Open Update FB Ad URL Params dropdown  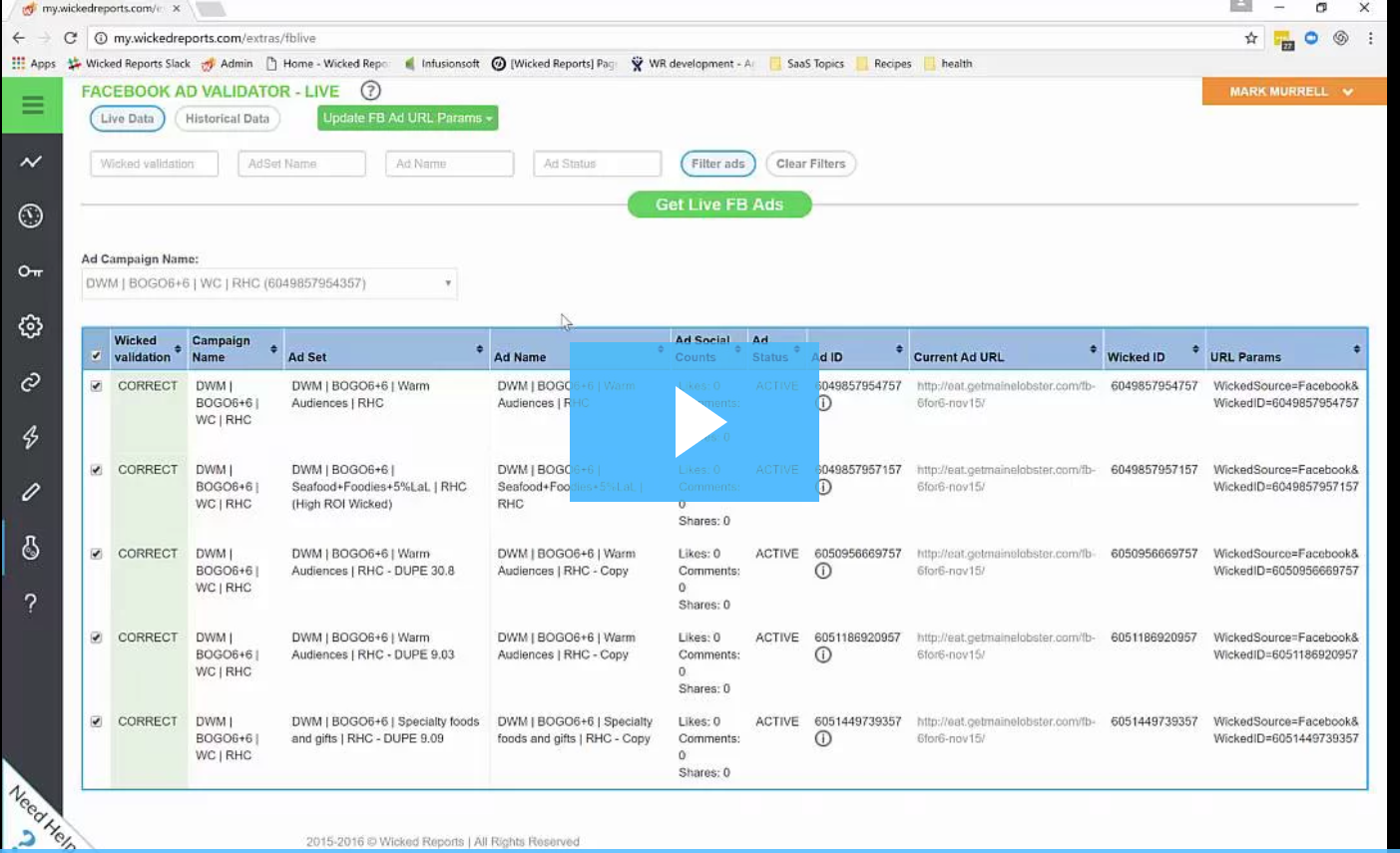click(x=407, y=118)
